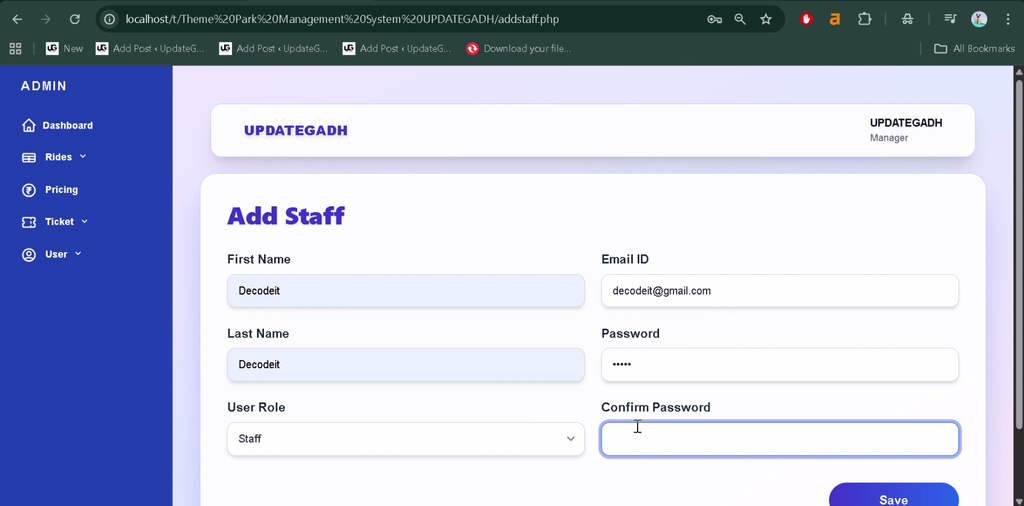Open the first 'Add Post ‹ UpdateG...' bookmark
This screenshot has height=506, width=1024.
pyautogui.click(x=150, y=48)
